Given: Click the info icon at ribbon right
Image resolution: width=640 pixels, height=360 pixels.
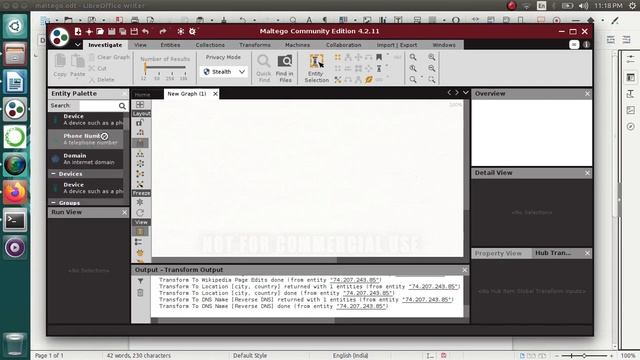Looking at the screenshot, I should pyautogui.click(x=587, y=44).
